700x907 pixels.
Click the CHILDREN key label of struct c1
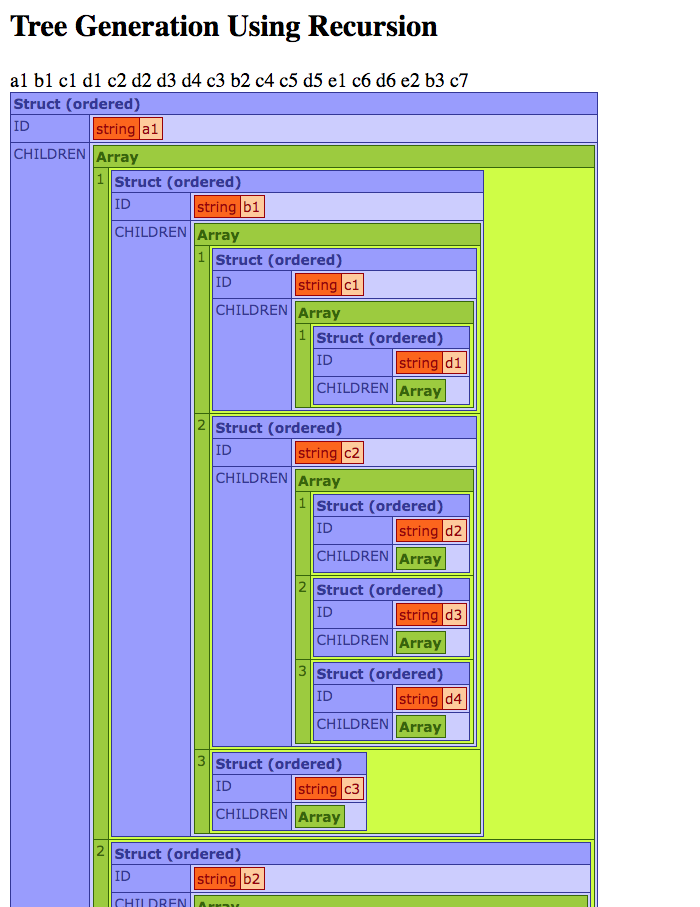coord(252,311)
